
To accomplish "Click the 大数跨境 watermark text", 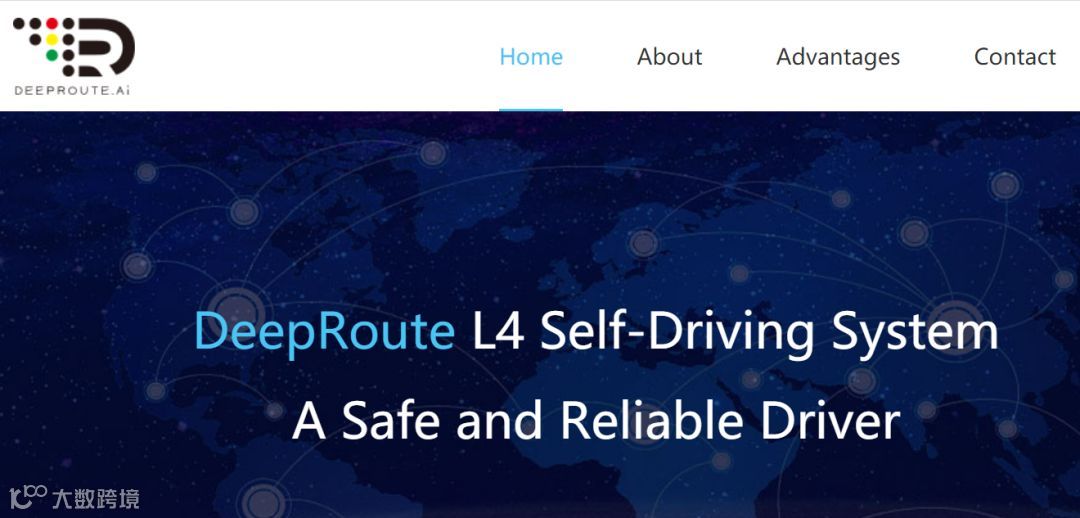I will pyautogui.click(x=95, y=498).
